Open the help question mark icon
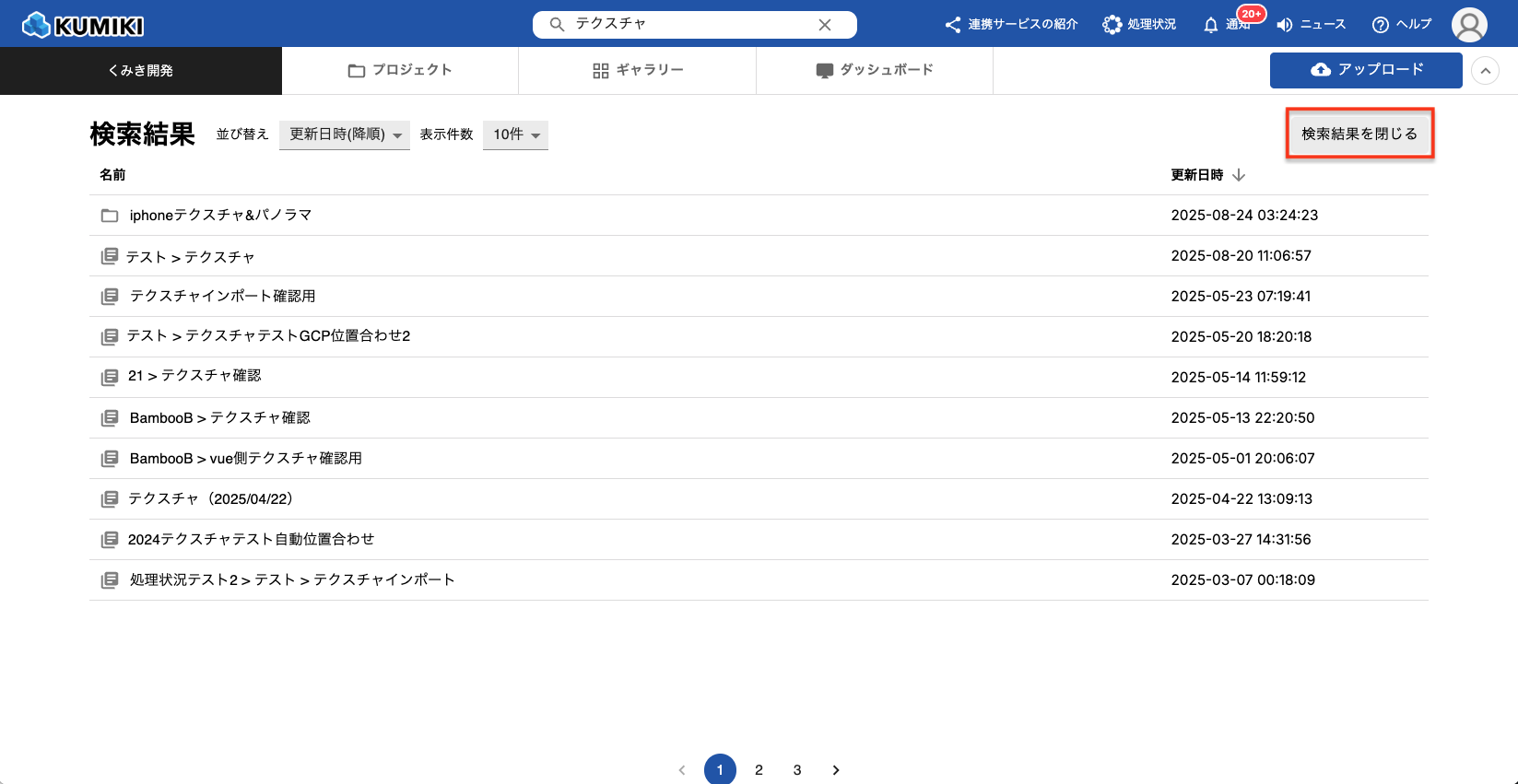The image size is (1518, 784). click(1380, 25)
